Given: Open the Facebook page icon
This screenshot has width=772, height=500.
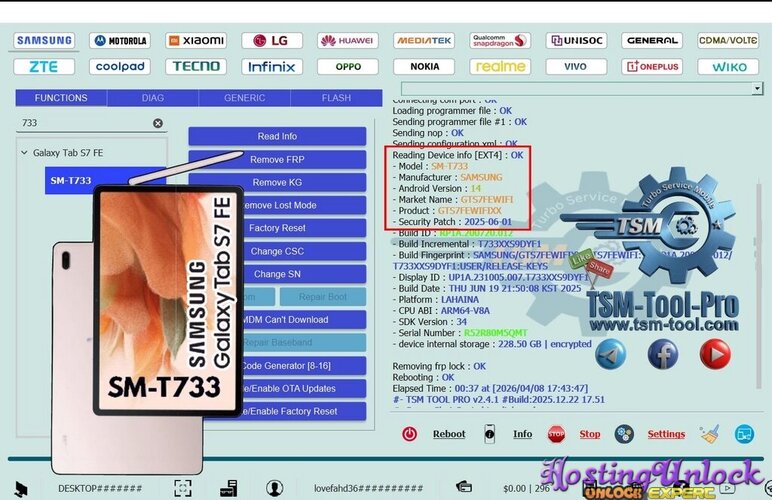Looking at the screenshot, I should [x=663, y=354].
